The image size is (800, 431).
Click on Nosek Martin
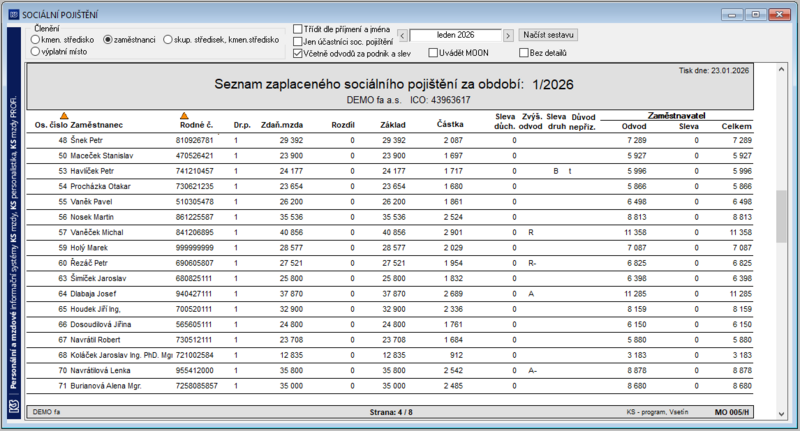(x=92, y=217)
